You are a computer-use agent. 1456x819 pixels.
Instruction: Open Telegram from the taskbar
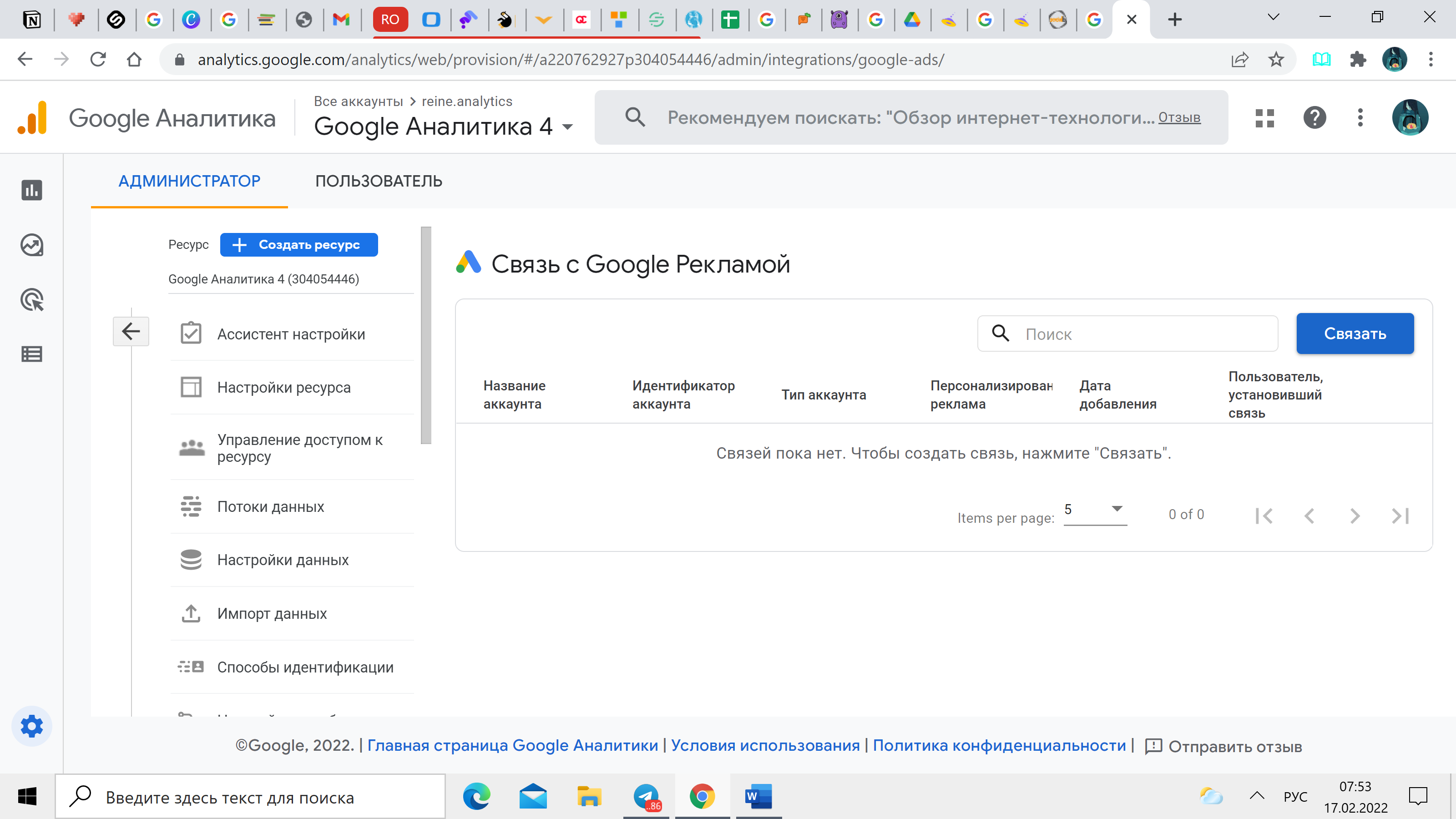click(646, 797)
